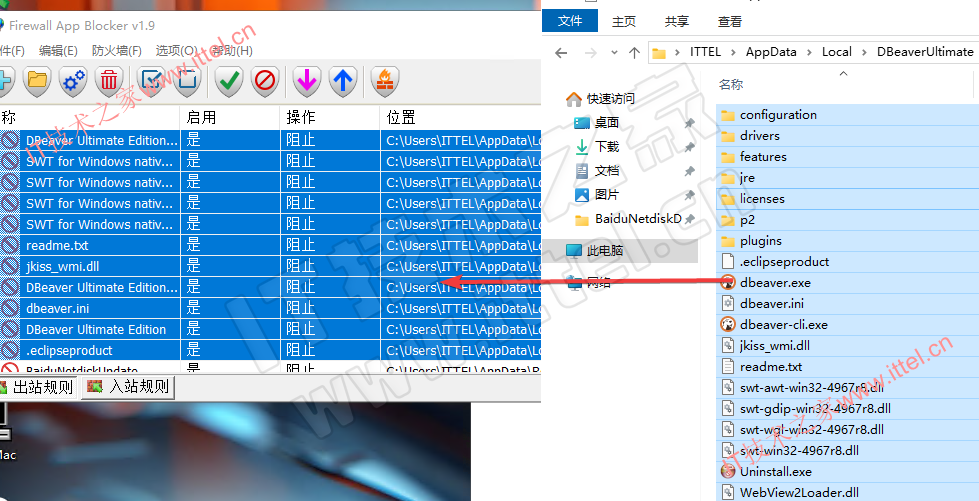The image size is (979, 501).
Task: Select the drivers folder
Action: click(x=759, y=136)
